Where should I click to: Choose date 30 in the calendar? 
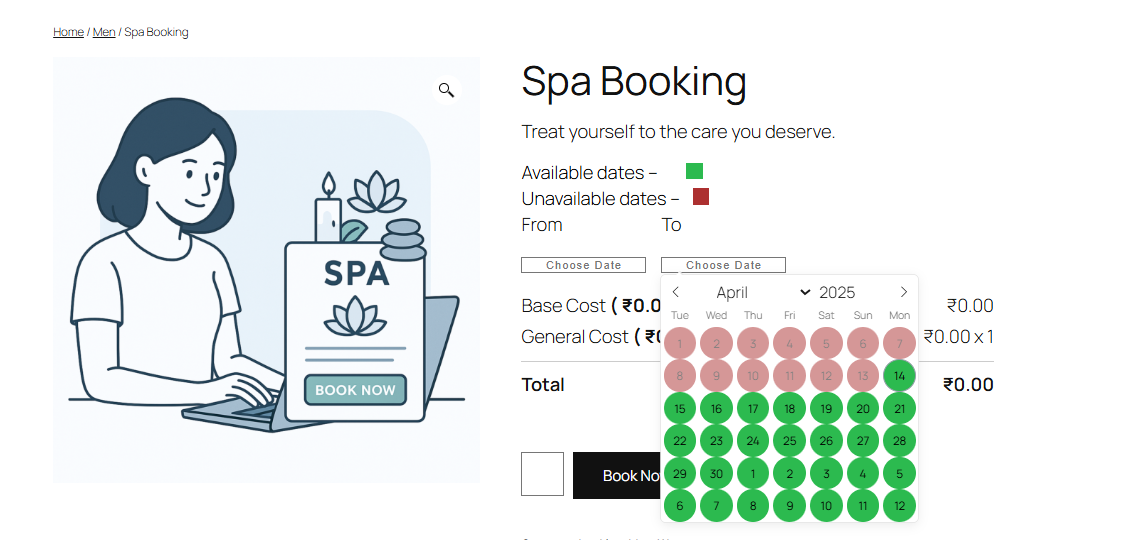tap(717, 473)
